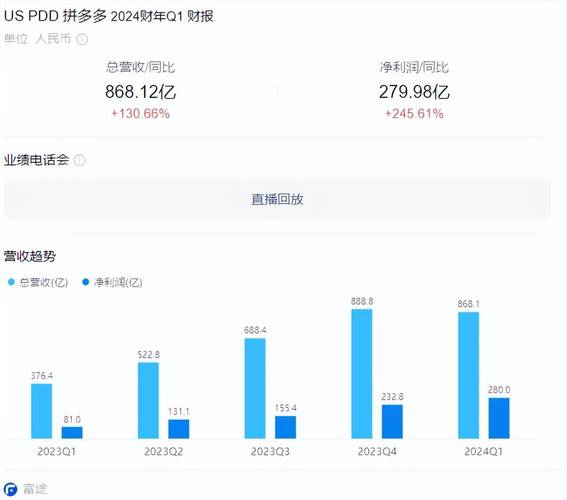The image size is (567, 500).
Task: Click the 279.98亿 net profit figure
Action: [x=414, y=92]
